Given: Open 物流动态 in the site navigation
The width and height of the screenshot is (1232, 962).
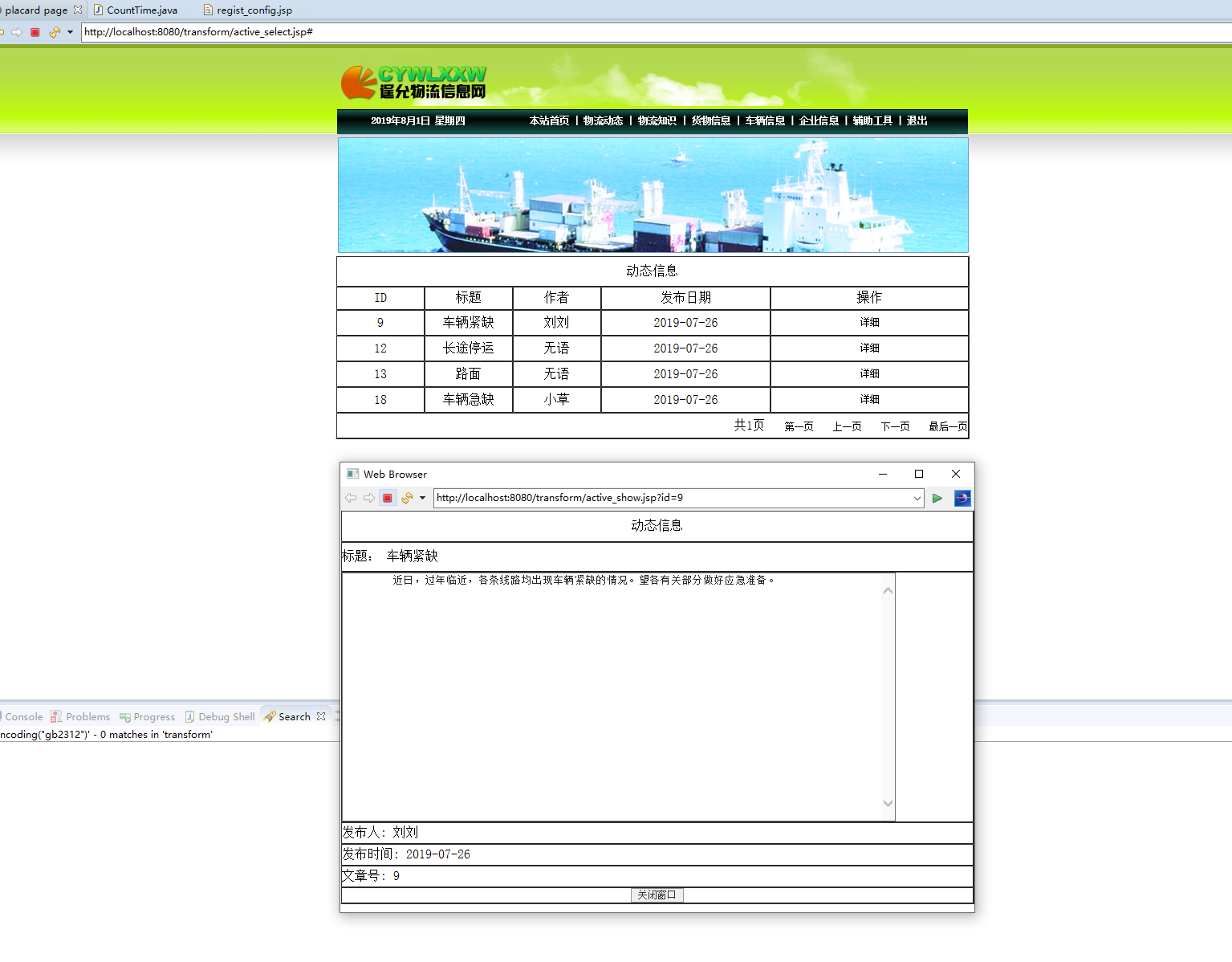Looking at the screenshot, I should pyautogui.click(x=603, y=120).
